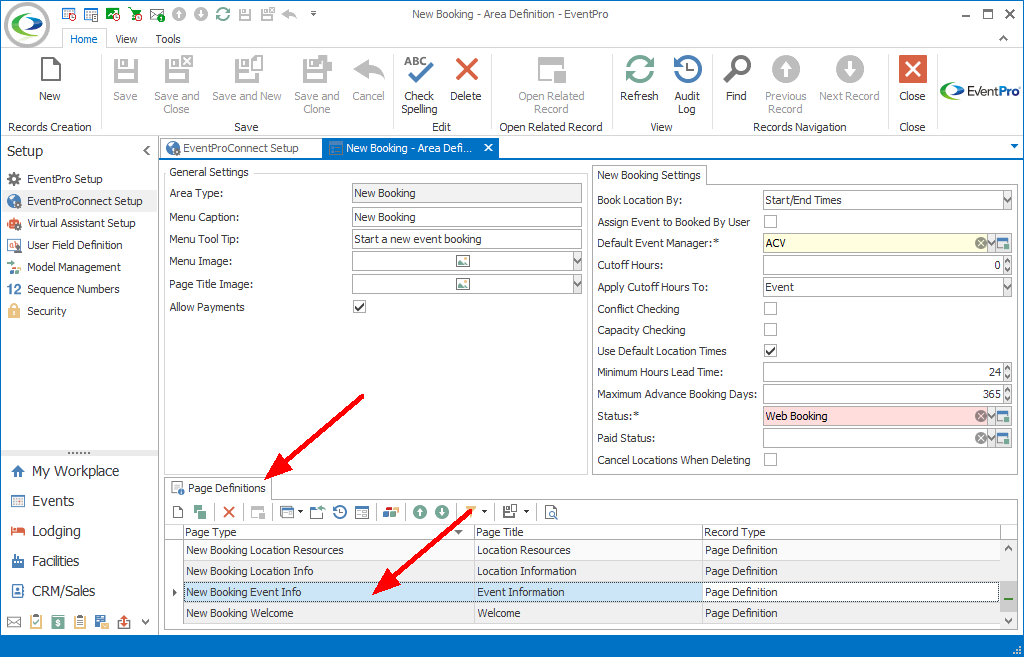Viewport: 1024px width, 657px height.
Task: Click the clipboard checkmark icon in navigation strip
Action: pos(36,622)
